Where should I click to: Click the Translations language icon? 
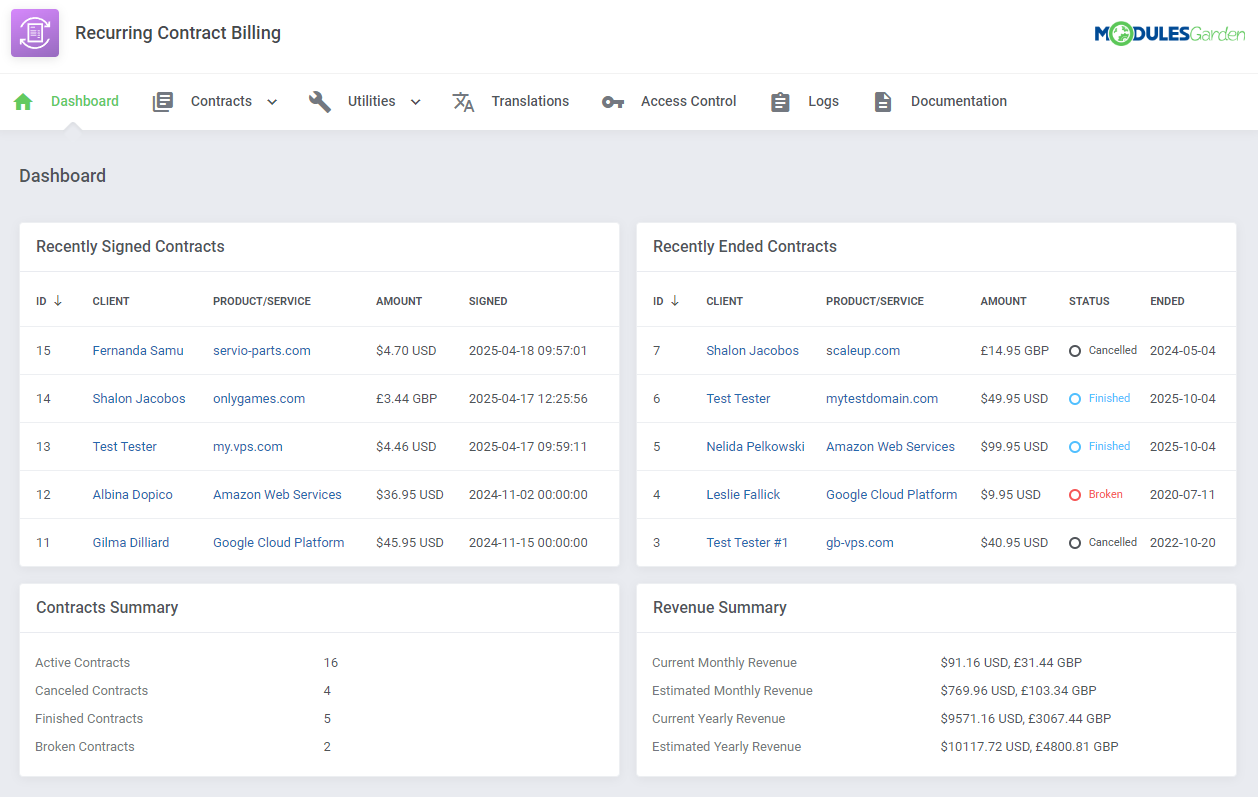click(x=463, y=100)
